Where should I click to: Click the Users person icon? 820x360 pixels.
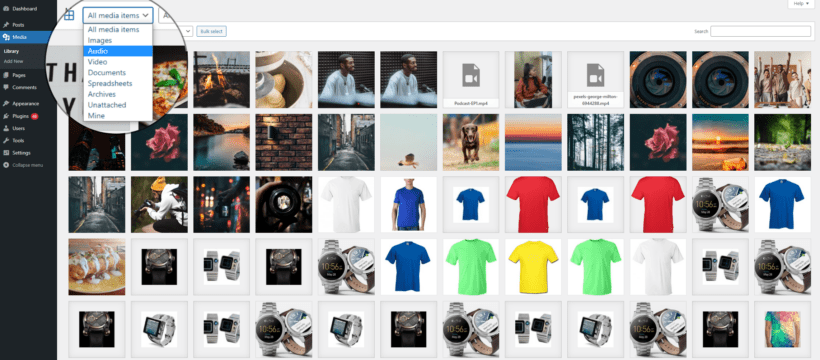[6, 128]
